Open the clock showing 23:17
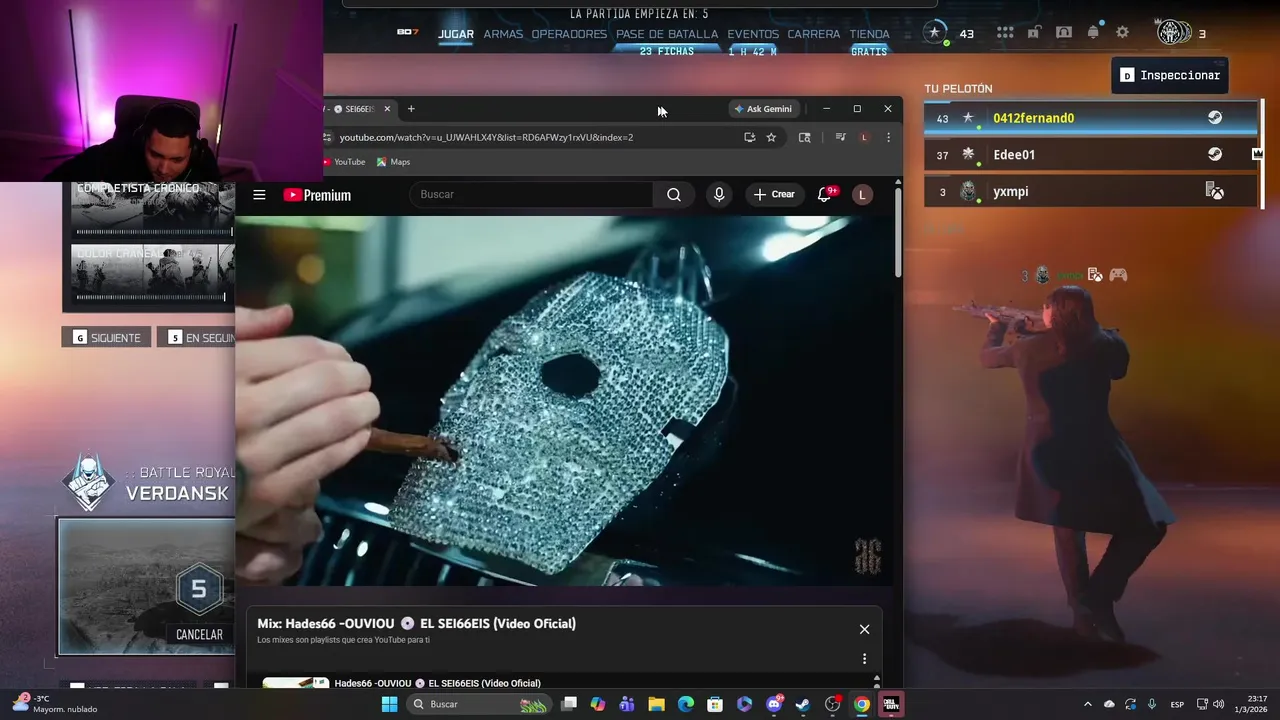This screenshot has height=720, width=1280. [1250, 704]
